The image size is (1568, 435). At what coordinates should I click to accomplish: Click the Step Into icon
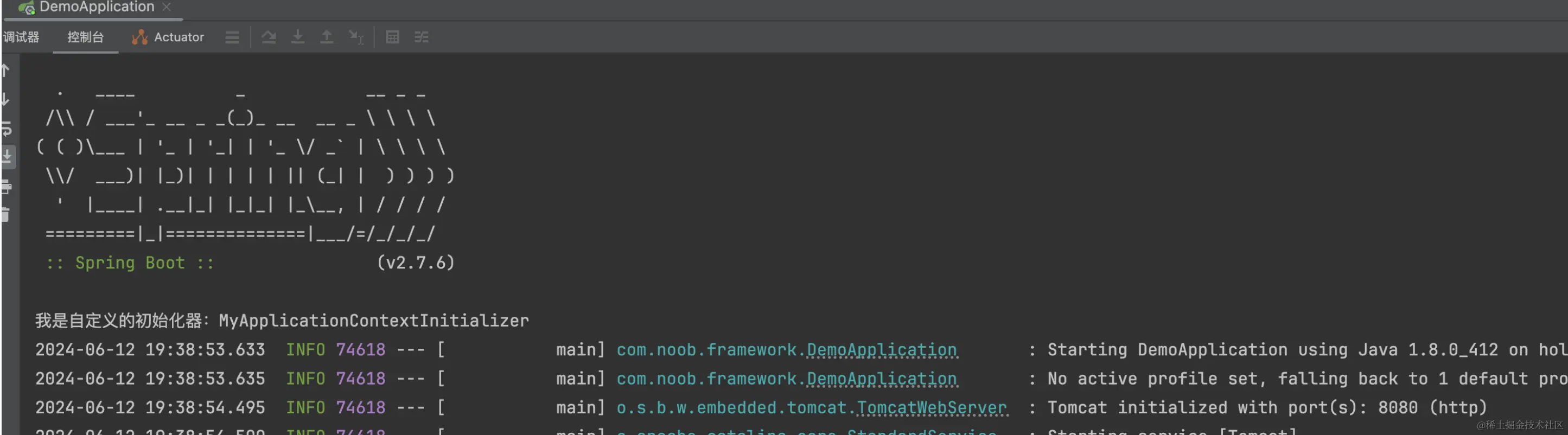(298, 37)
